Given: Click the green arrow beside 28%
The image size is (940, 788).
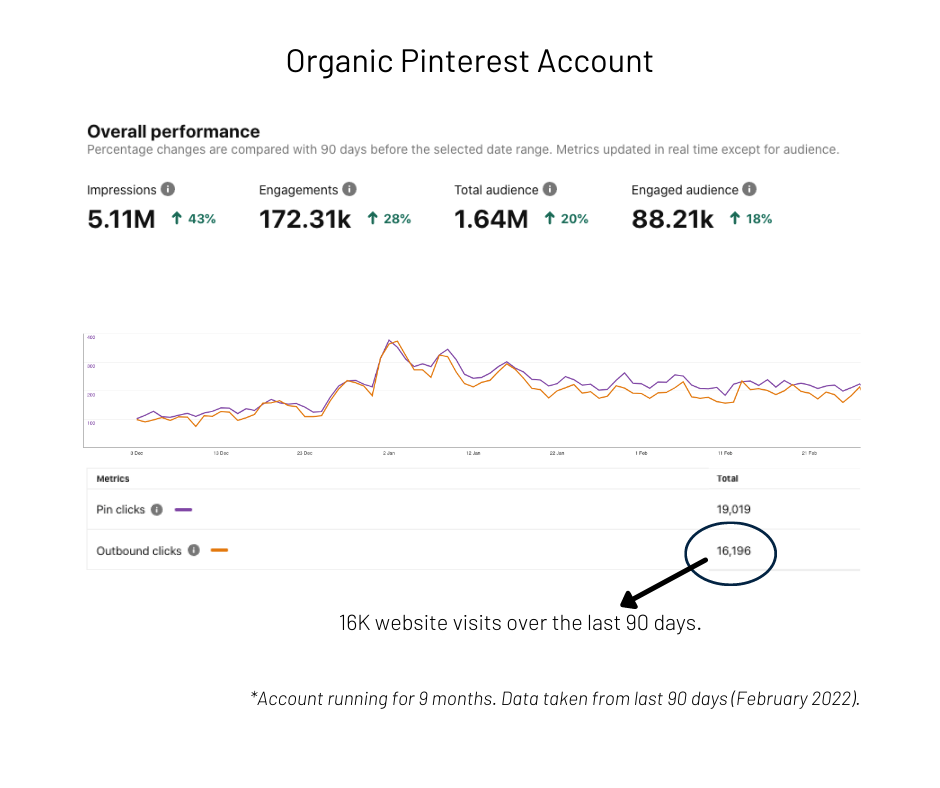Looking at the screenshot, I should click(x=372, y=218).
